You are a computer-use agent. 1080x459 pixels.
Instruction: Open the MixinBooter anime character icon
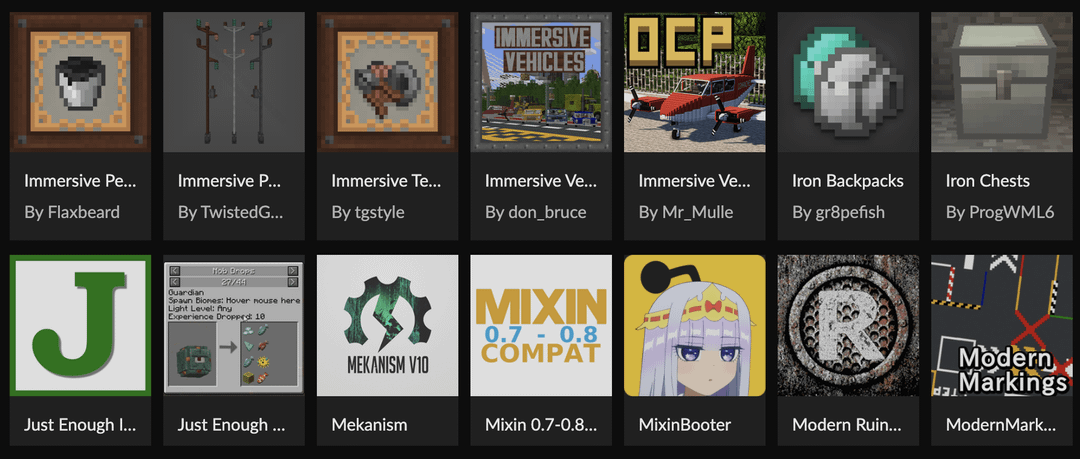(x=695, y=325)
